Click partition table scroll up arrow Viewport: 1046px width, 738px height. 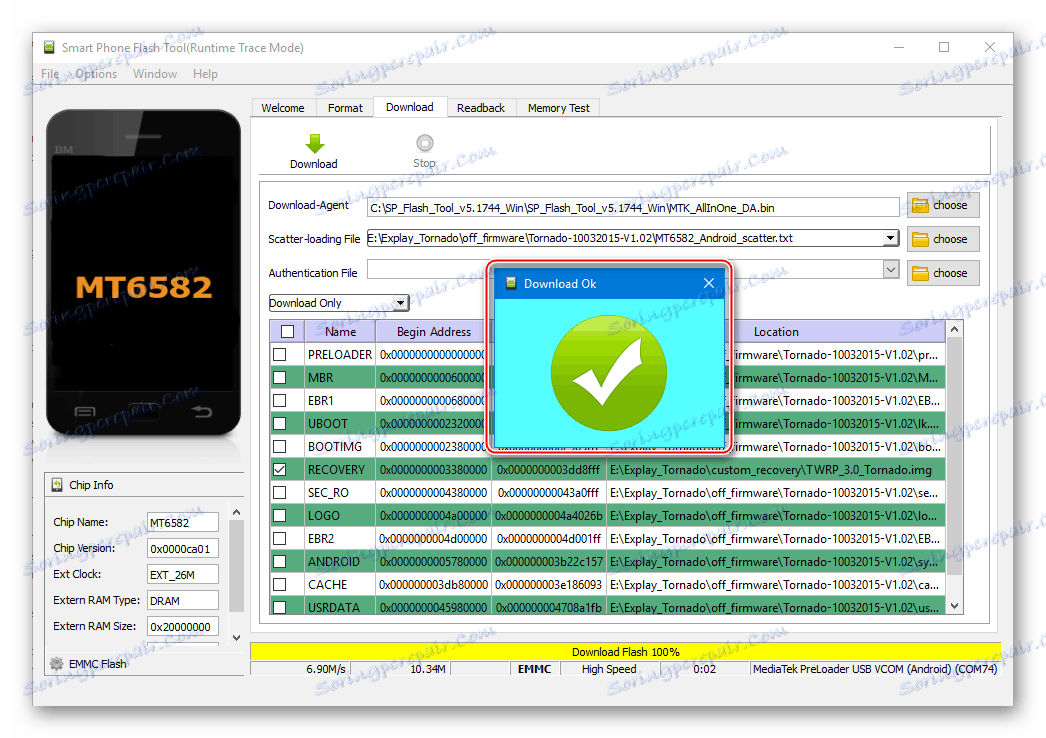(954, 330)
